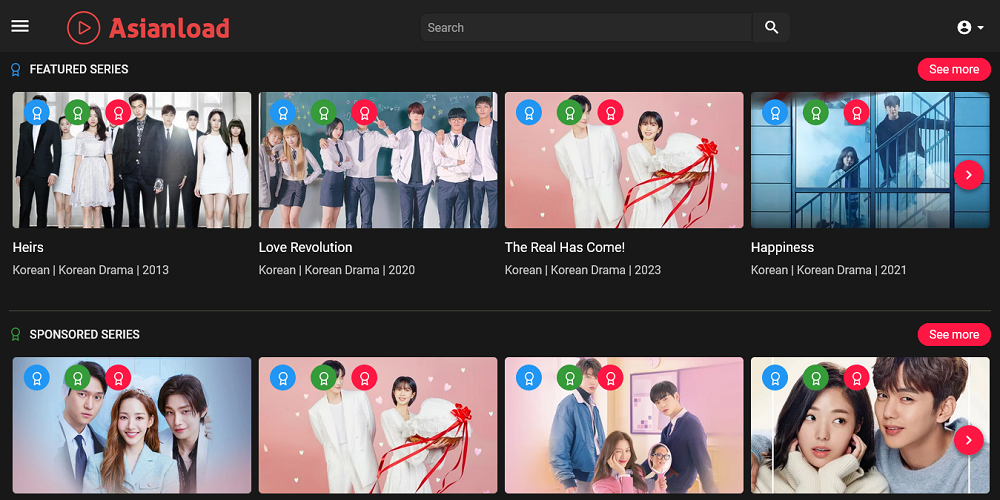This screenshot has width=1000, height=500.
Task: Click the Love Revolution title link
Action: pos(305,247)
